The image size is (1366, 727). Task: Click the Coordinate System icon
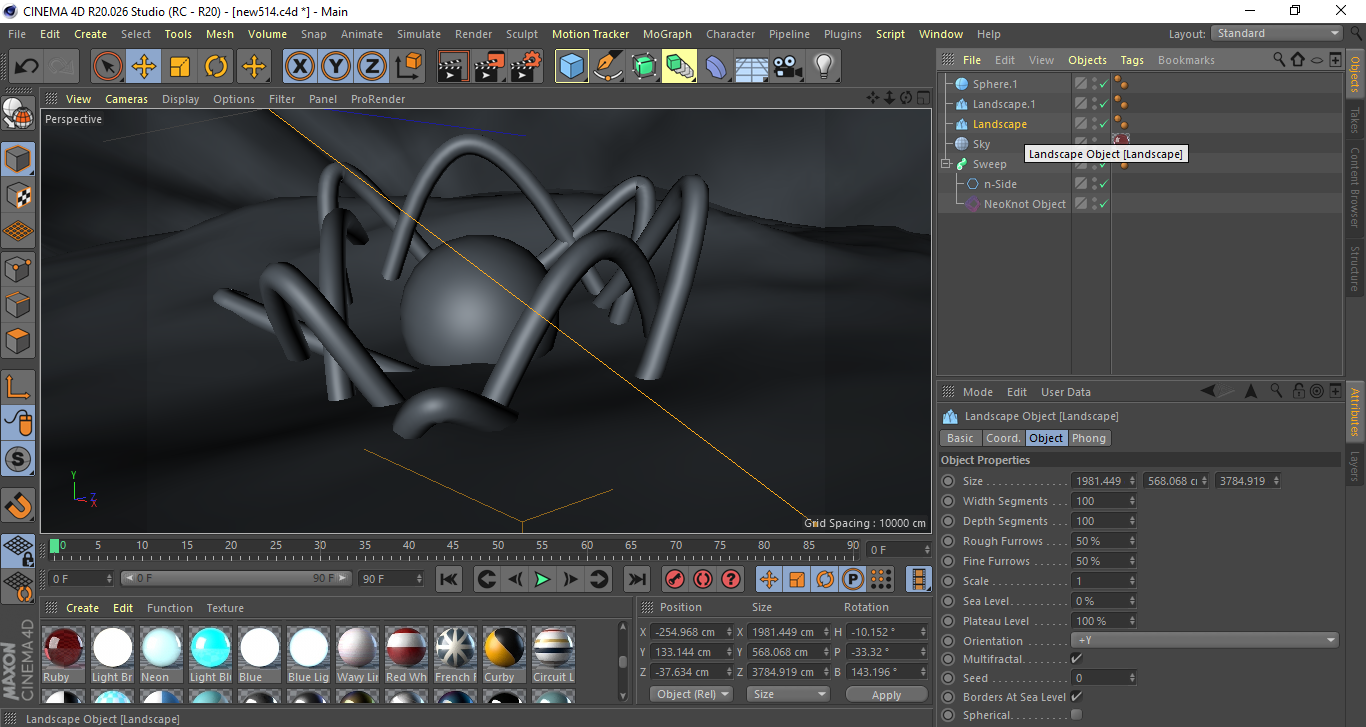point(408,67)
